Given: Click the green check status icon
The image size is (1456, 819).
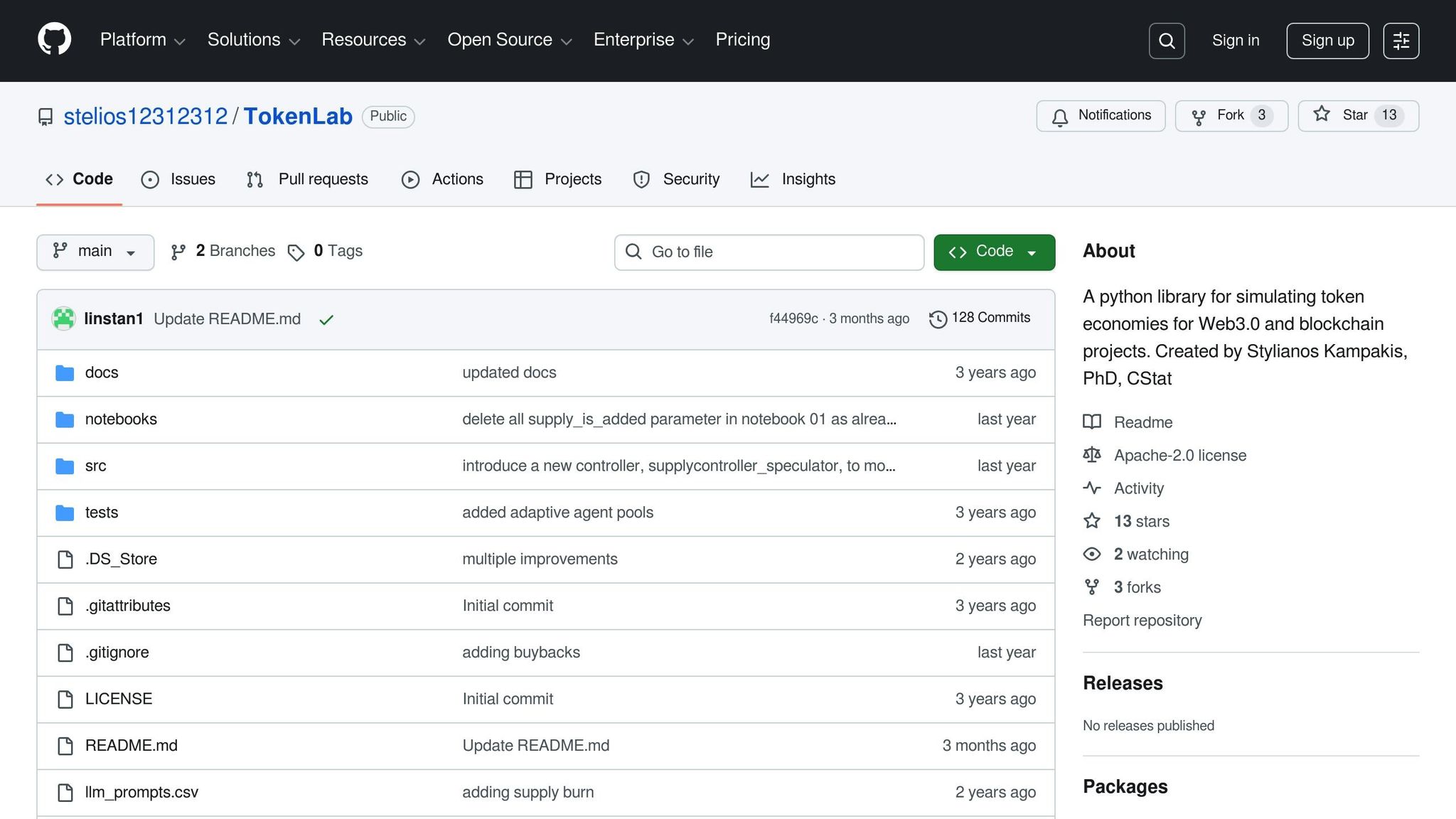Looking at the screenshot, I should pyautogui.click(x=326, y=320).
